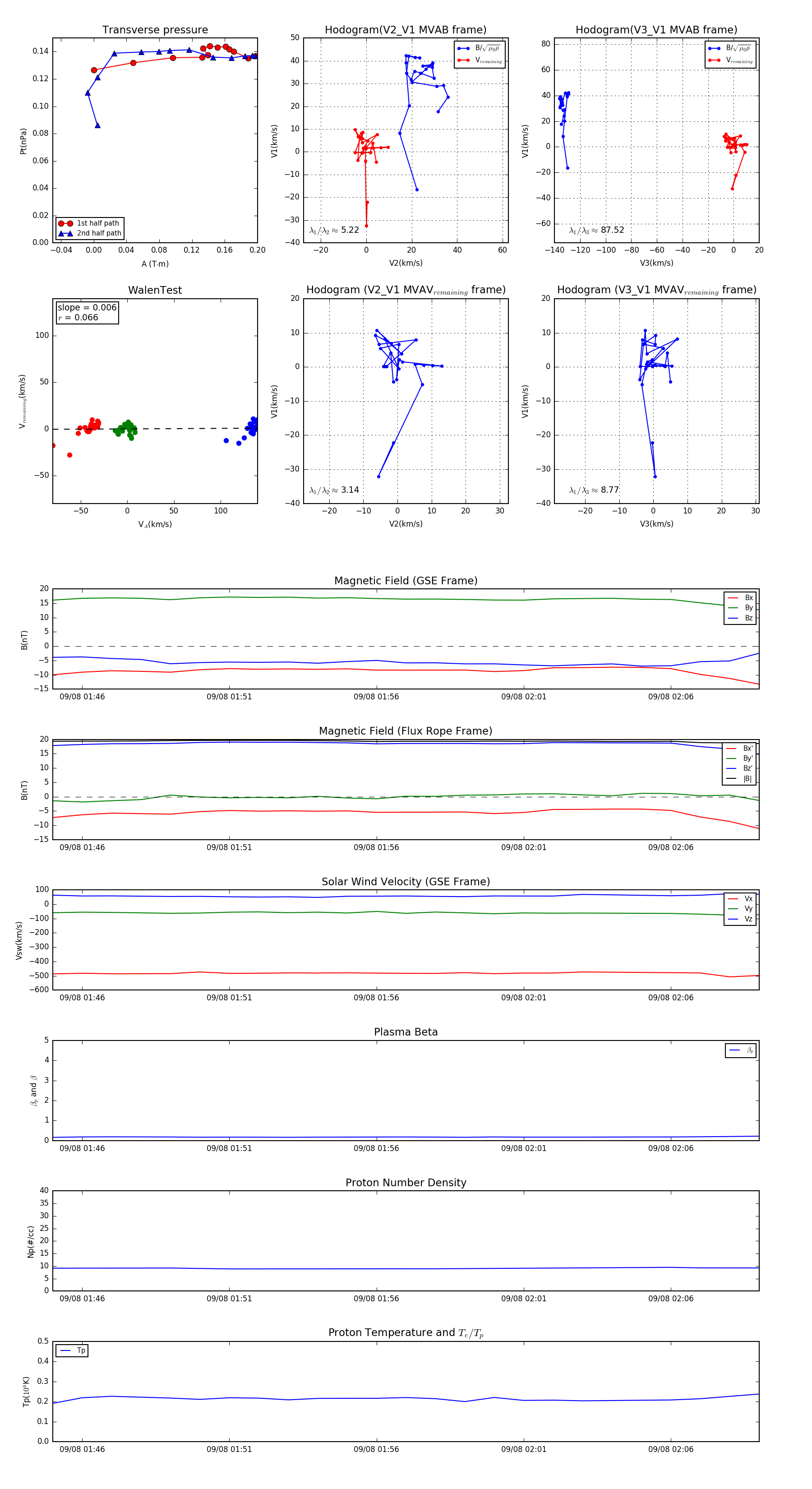
Task: Click the λ1/λ3 ≈ 87.52 annotation
Action: point(596,230)
